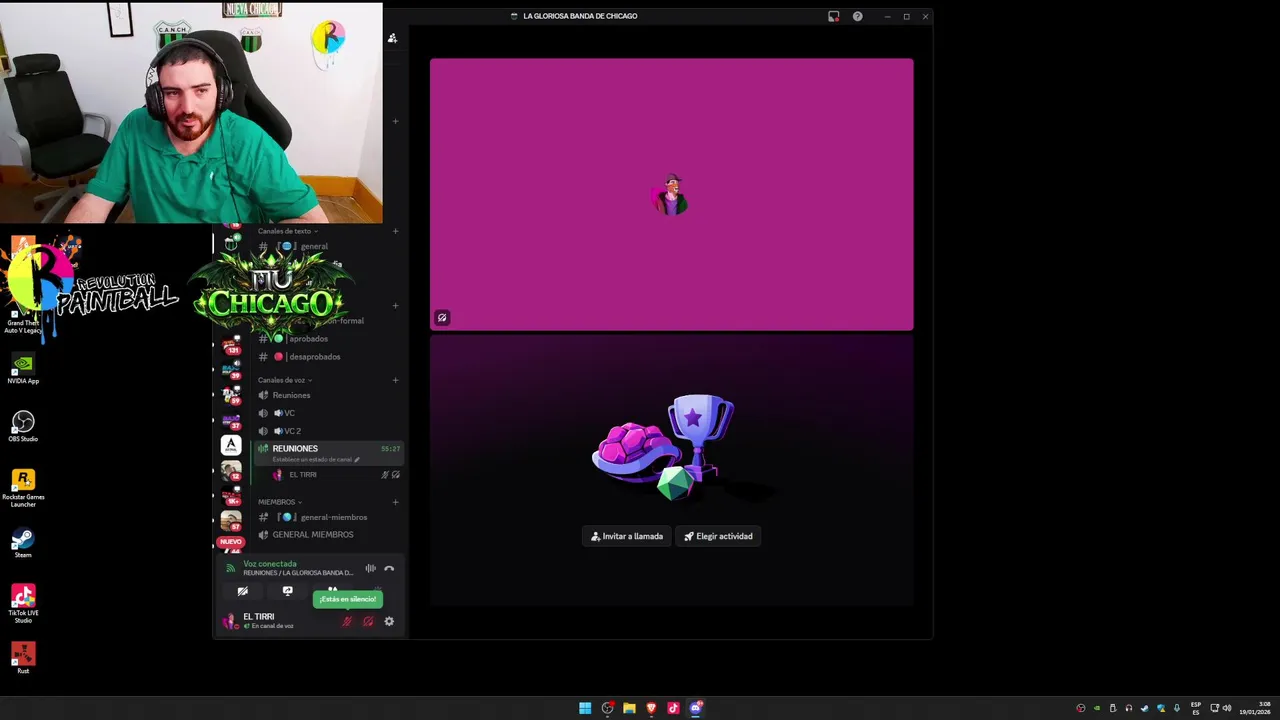Open TikTok LIVE Studio desktop shortcut
This screenshot has width=1280, height=720.
pos(23,603)
